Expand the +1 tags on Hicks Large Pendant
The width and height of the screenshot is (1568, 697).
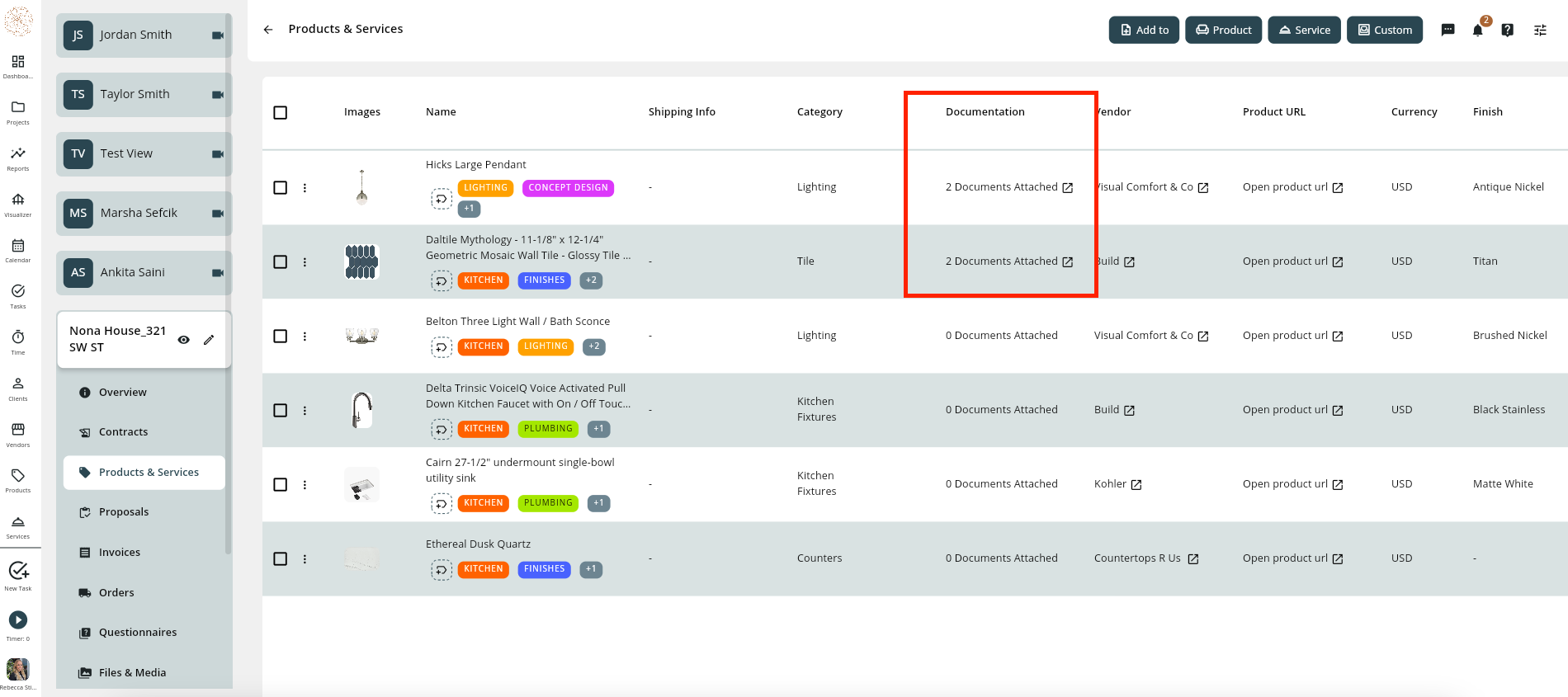click(469, 209)
